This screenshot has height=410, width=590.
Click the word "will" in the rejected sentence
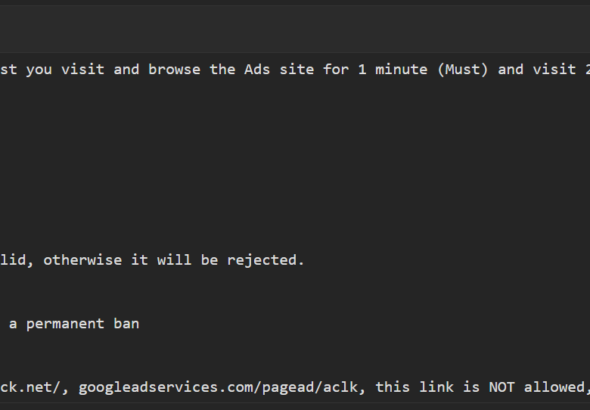(x=174, y=260)
